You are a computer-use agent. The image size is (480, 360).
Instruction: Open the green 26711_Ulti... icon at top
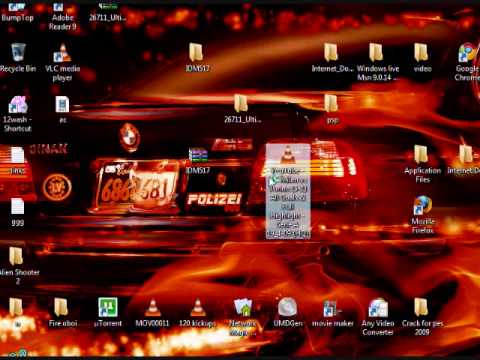[x=107, y=13]
